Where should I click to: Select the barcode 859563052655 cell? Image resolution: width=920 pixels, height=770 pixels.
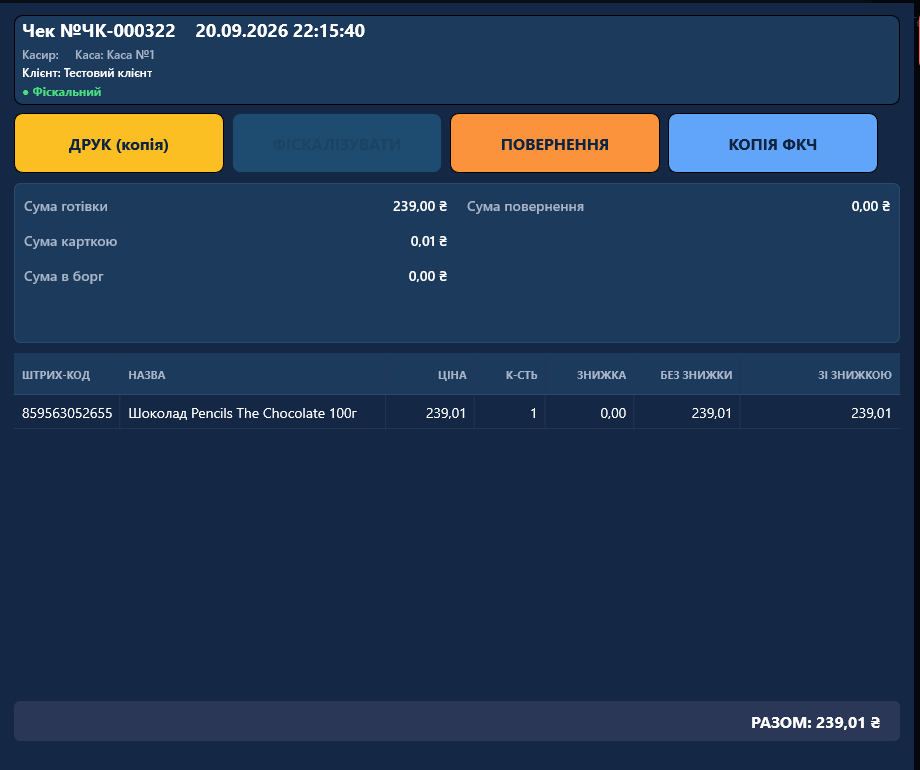pyautogui.click(x=67, y=413)
